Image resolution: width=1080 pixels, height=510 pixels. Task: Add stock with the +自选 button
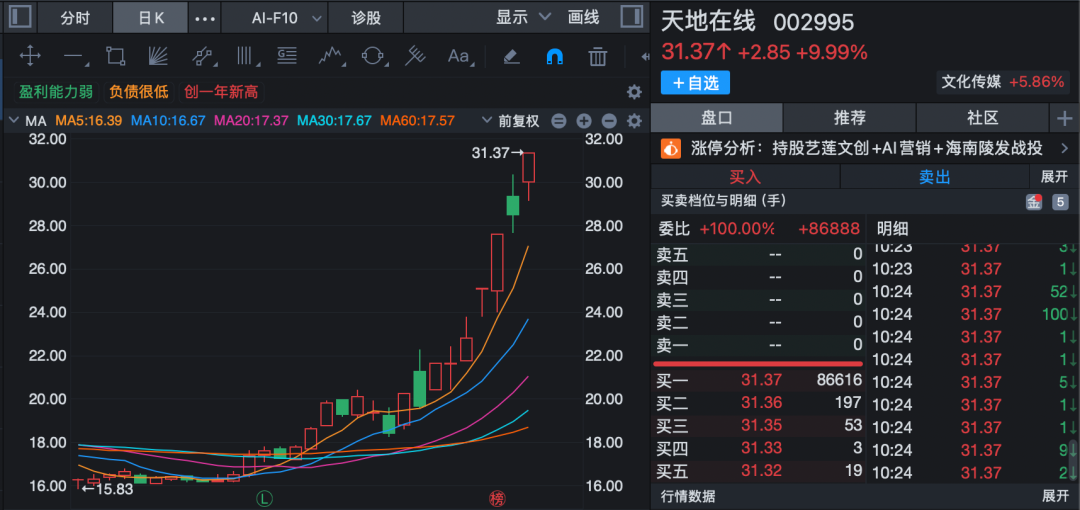pos(695,82)
